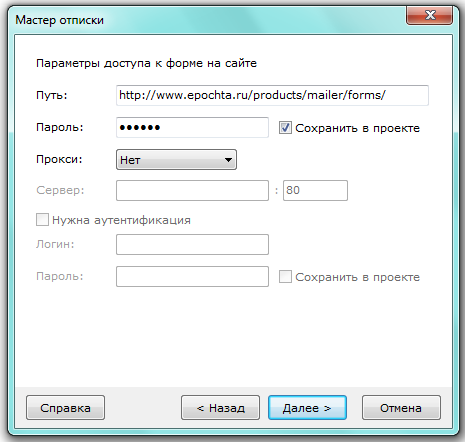Proceed with the Далее > button
The width and height of the screenshot is (465, 442).
(x=307, y=408)
